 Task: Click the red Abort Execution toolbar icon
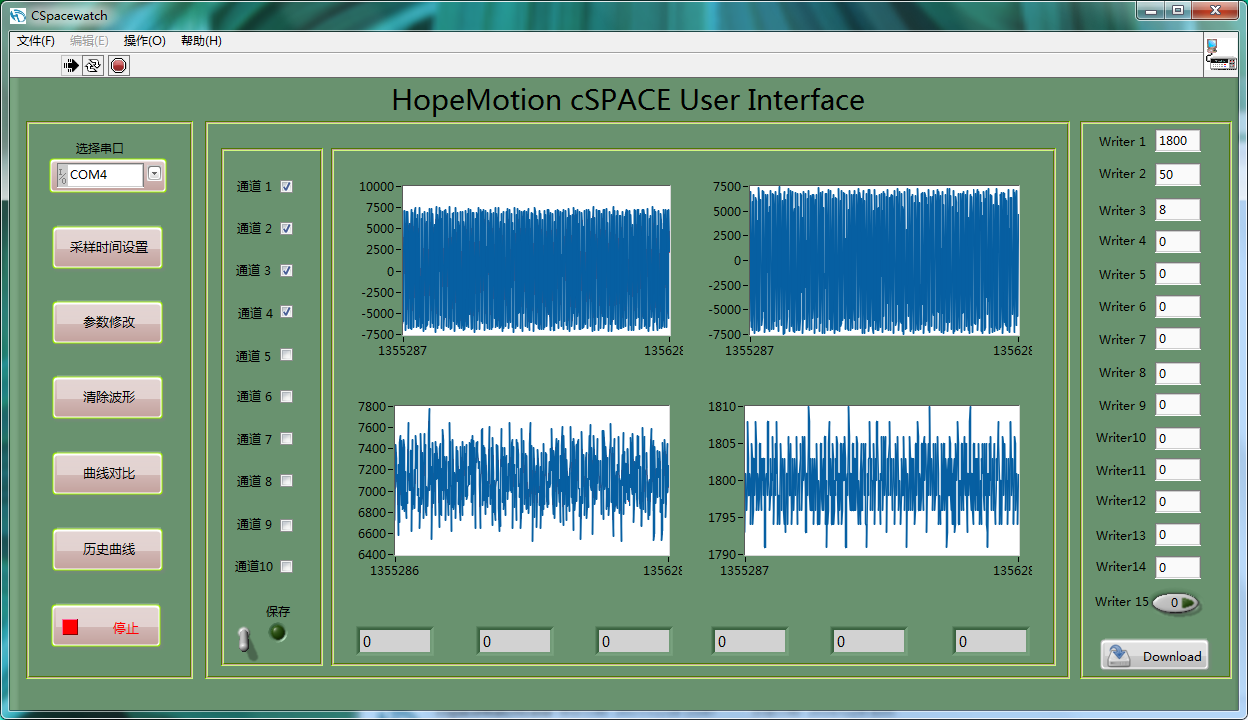[119, 66]
